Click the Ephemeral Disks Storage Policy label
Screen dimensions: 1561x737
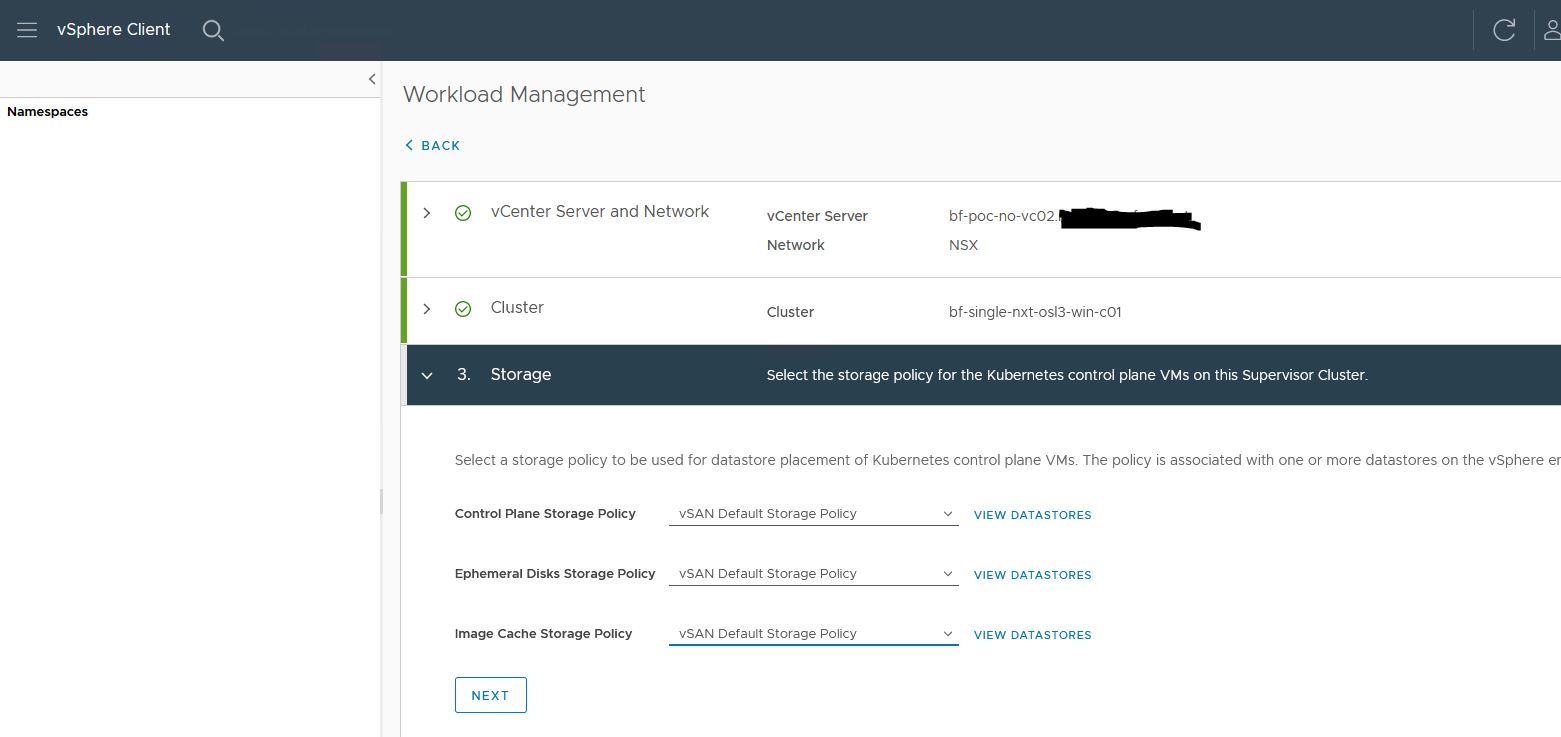coord(555,573)
